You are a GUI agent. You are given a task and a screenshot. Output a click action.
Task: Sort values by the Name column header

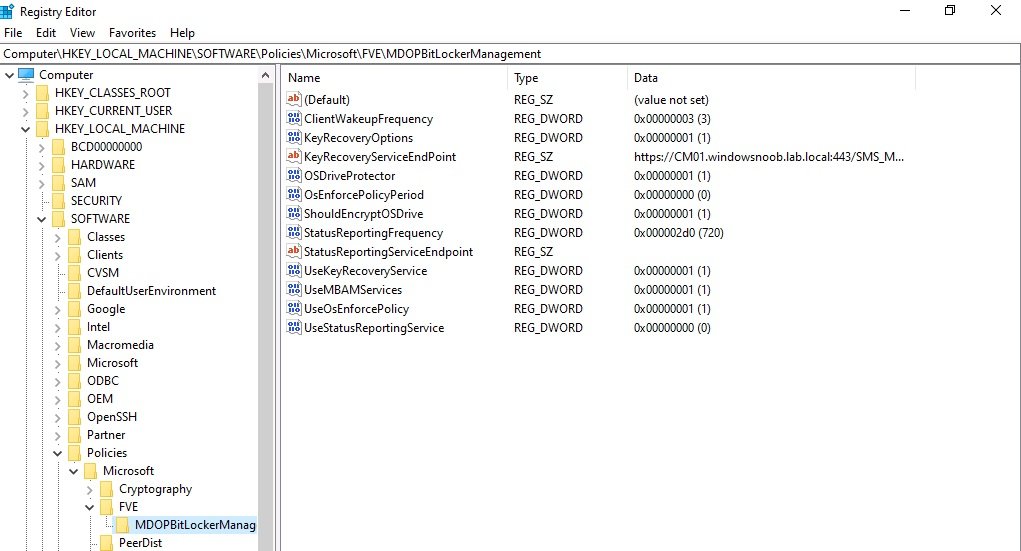395,78
